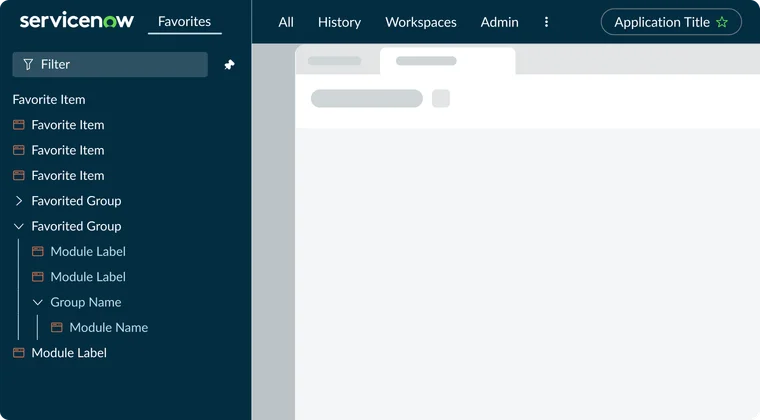Image resolution: width=760 pixels, height=420 pixels.
Task: Open the All menu
Action: (286, 22)
